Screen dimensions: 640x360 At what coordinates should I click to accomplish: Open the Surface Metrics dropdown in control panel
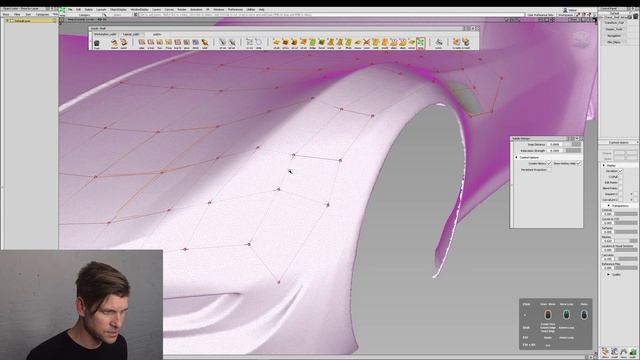click(x=618, y=142)
